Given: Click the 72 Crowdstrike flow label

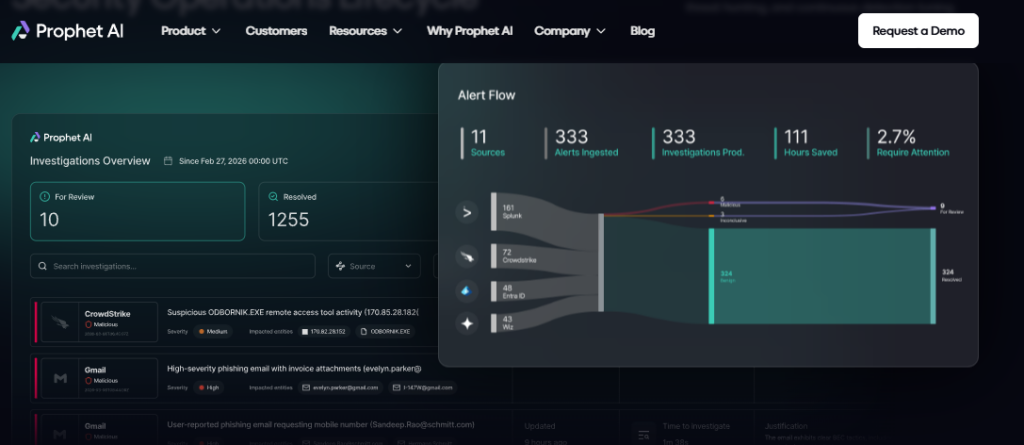Looking at the screenshot, I should coord(519,255).
